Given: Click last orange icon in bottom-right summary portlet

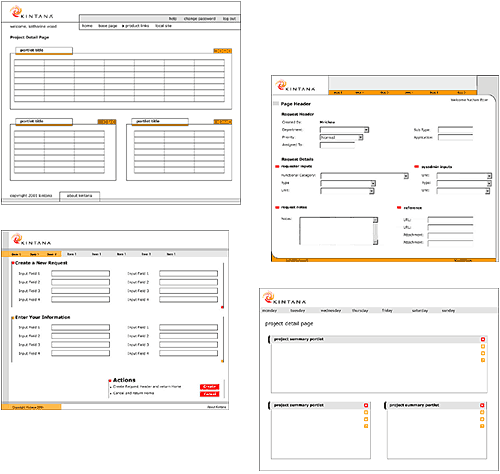Looking at the screenshot, I should click(482, 426).
